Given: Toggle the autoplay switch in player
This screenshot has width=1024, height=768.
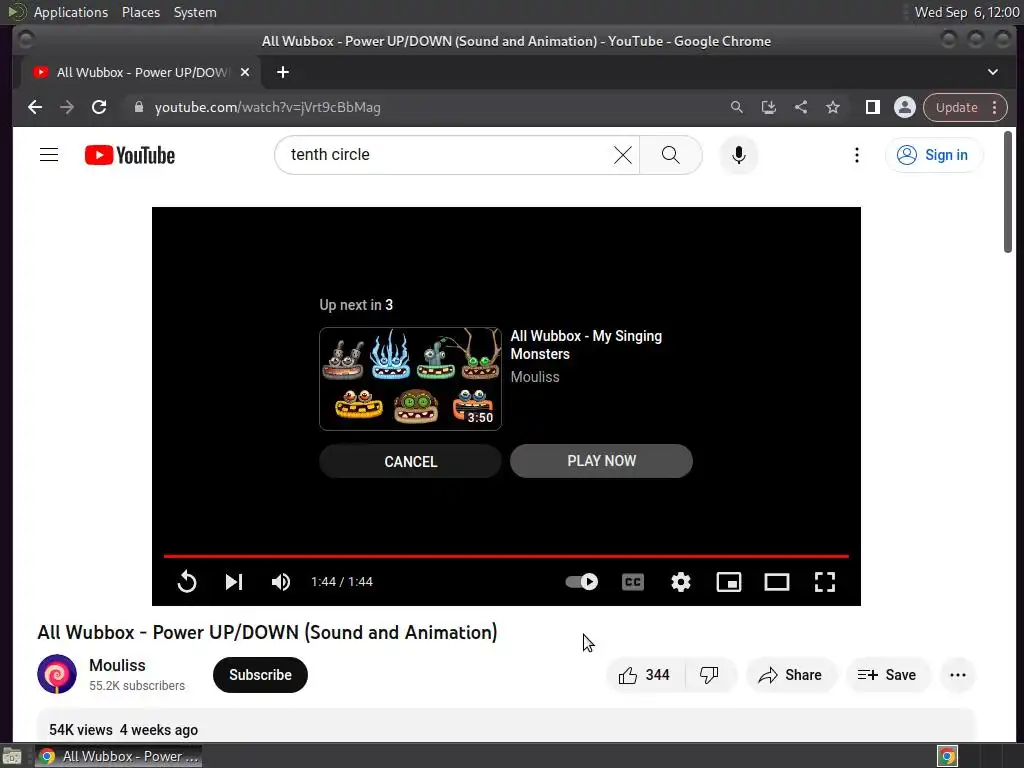Looking at the screenshot, I should [581, 581].
